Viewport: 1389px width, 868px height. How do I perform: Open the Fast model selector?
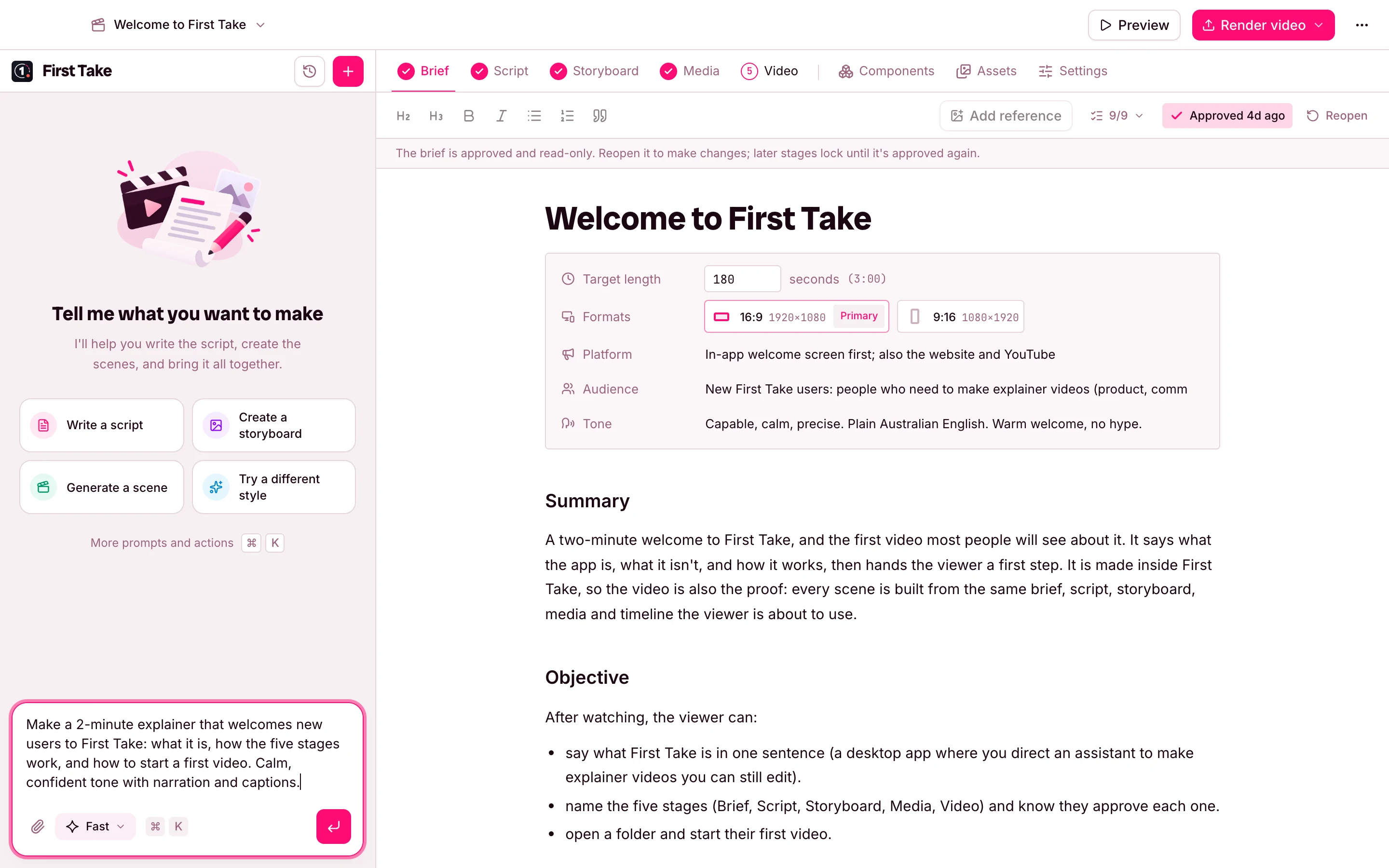95,826
